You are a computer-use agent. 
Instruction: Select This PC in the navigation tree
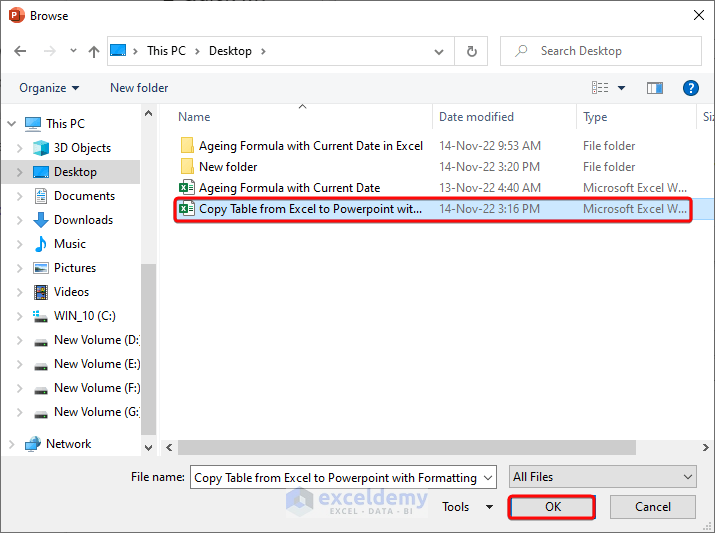65,124
